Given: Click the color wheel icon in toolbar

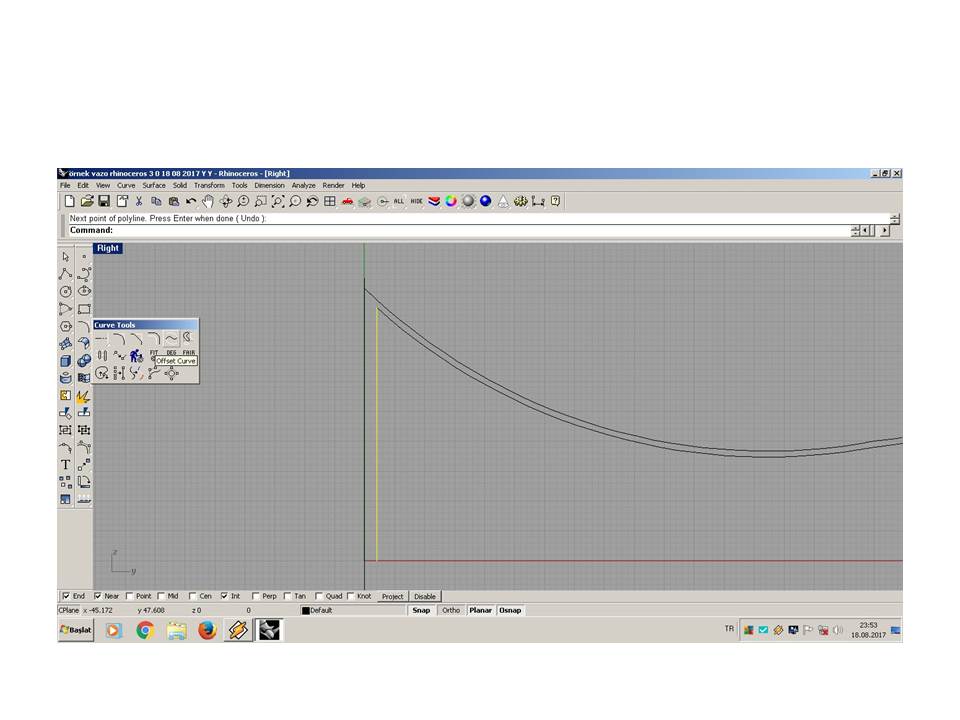Looking at the screenshot, I should point(451,201).
